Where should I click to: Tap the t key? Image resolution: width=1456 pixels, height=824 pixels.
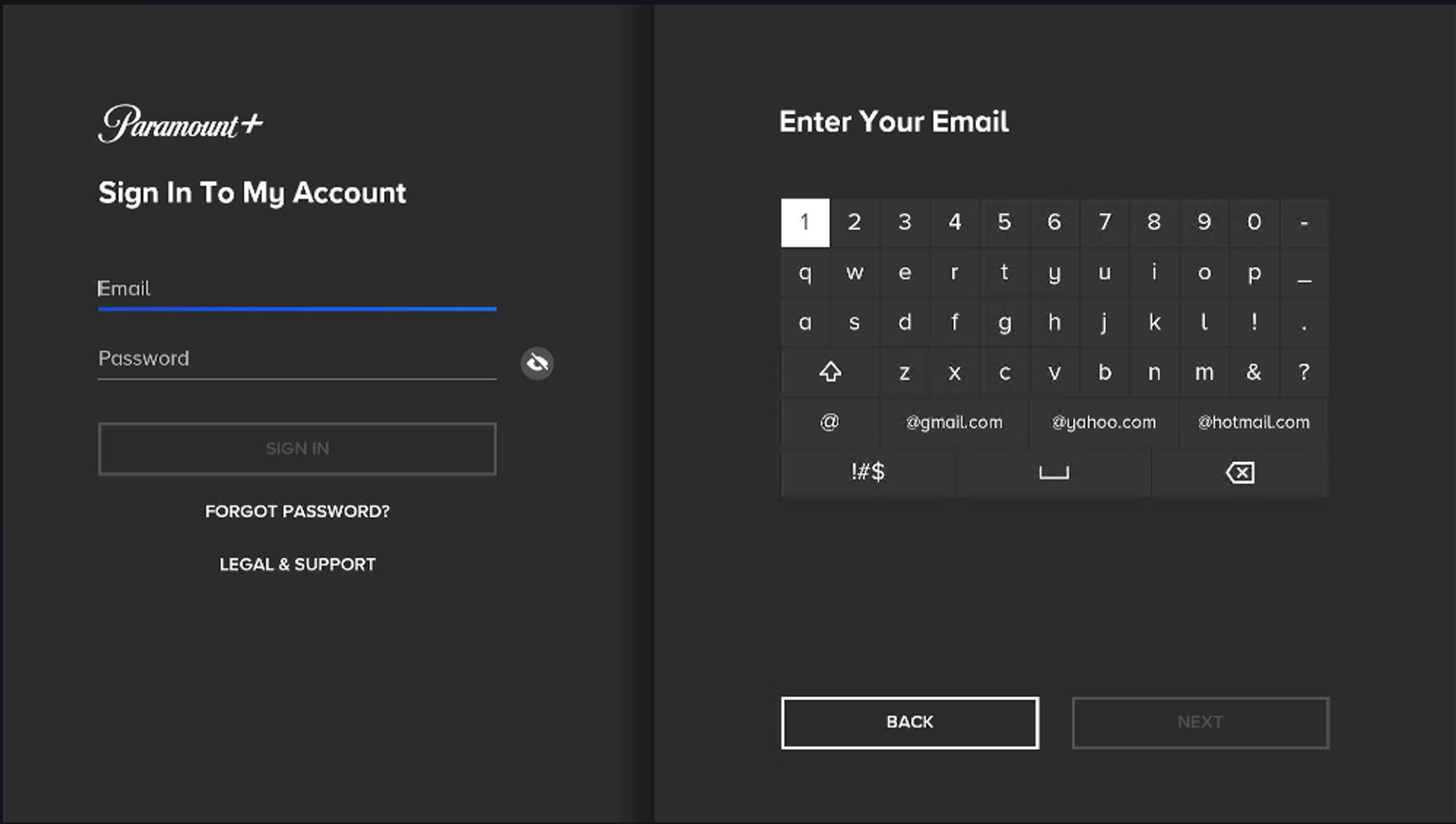pyautogui.click(x=1005, y=273)
